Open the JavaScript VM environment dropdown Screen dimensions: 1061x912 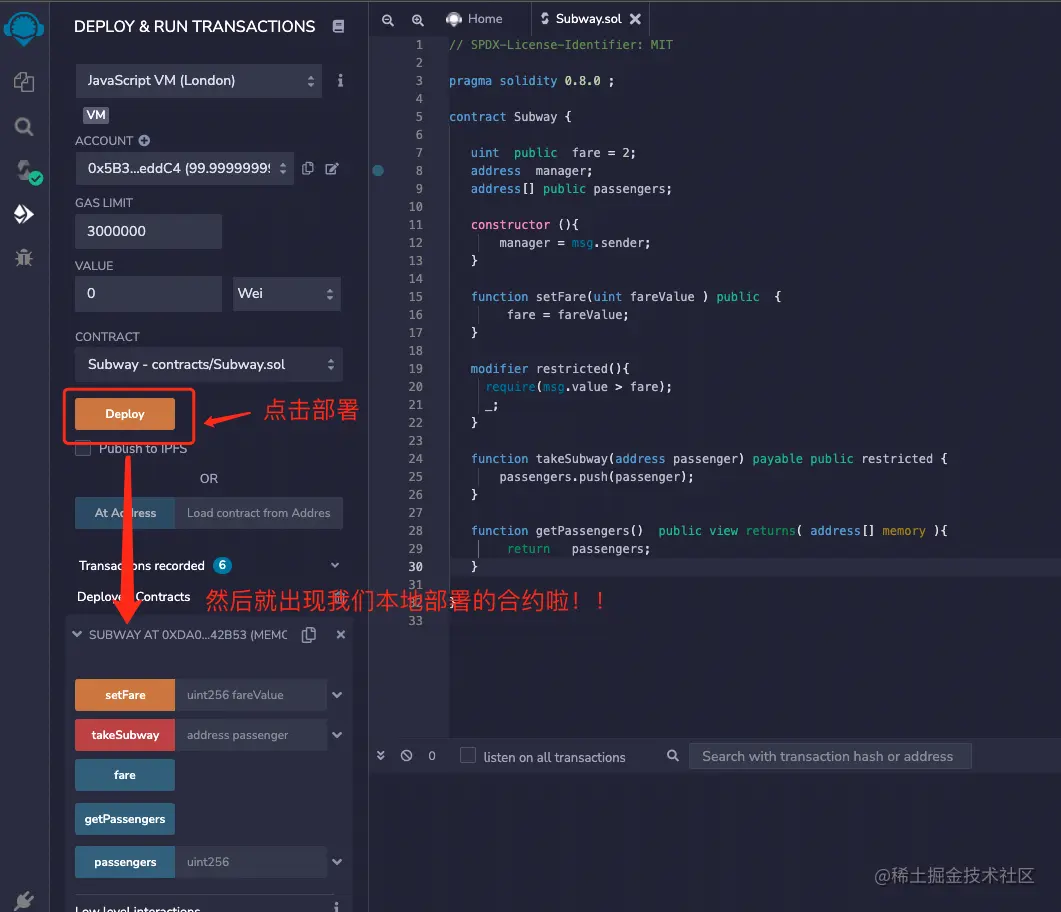click(x=199, y=81)
